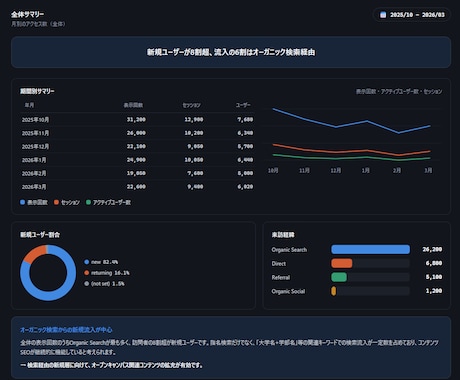This screenshot has width=460, height=380.
Task: Click the orange dot beside returning 16.1%
Action: tap(87, 273)
